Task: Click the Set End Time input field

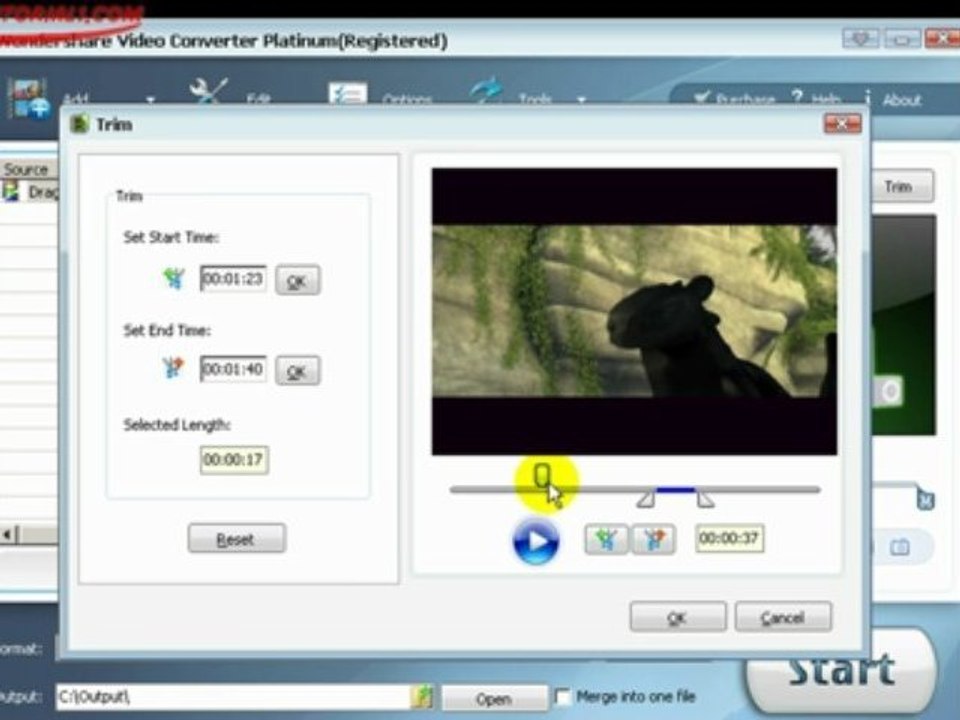Action: (233, 369)
